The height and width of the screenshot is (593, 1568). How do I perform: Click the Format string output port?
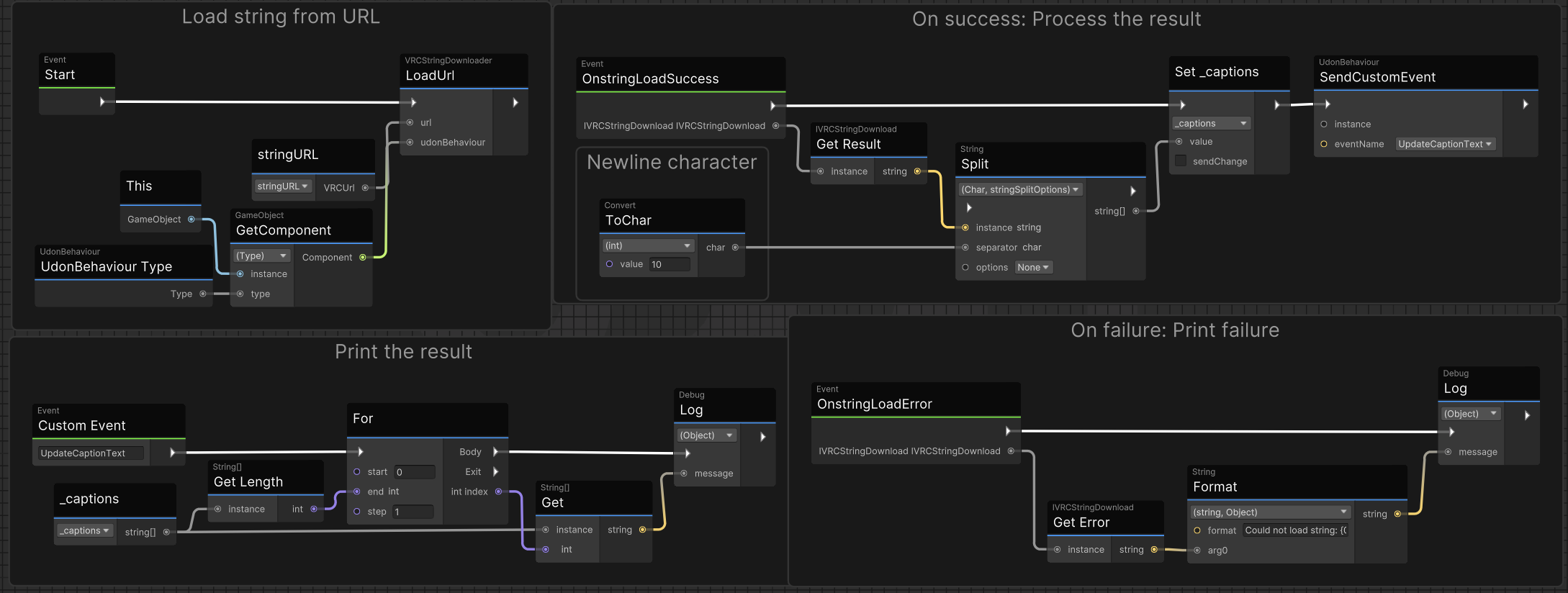(1397, 514)
